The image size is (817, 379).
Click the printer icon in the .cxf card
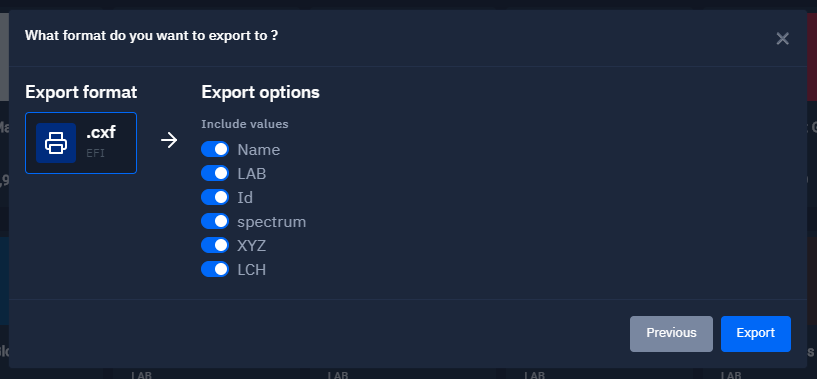[56, 143]
